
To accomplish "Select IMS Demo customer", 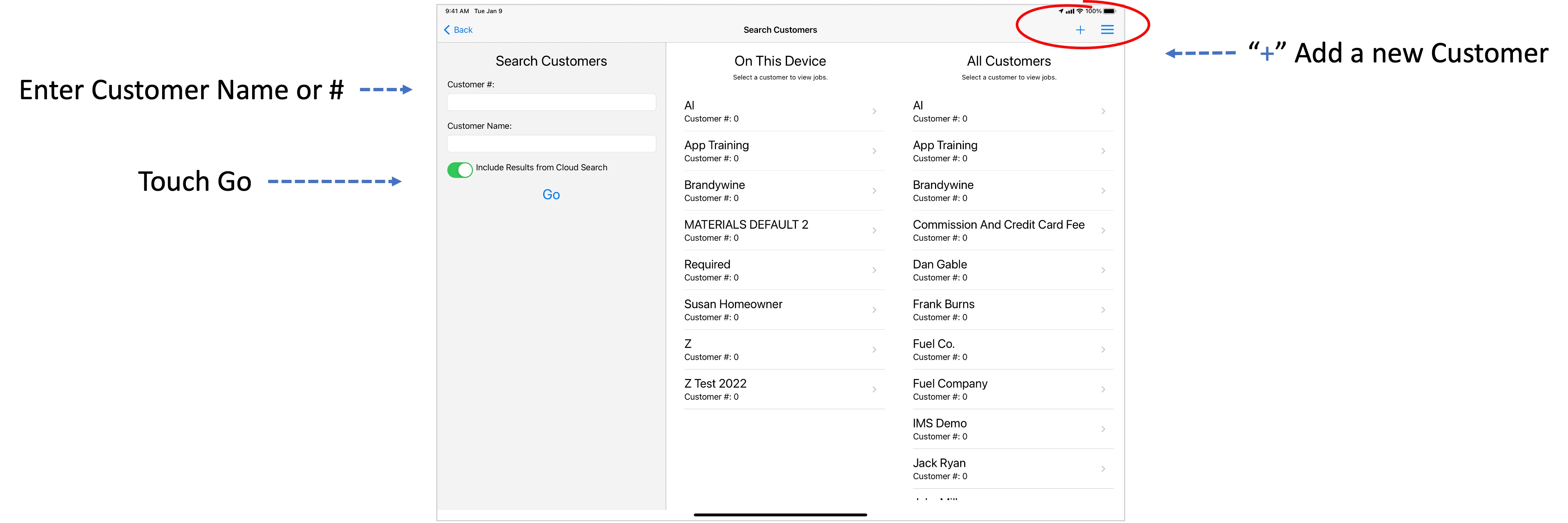I will click(1013, 429).
